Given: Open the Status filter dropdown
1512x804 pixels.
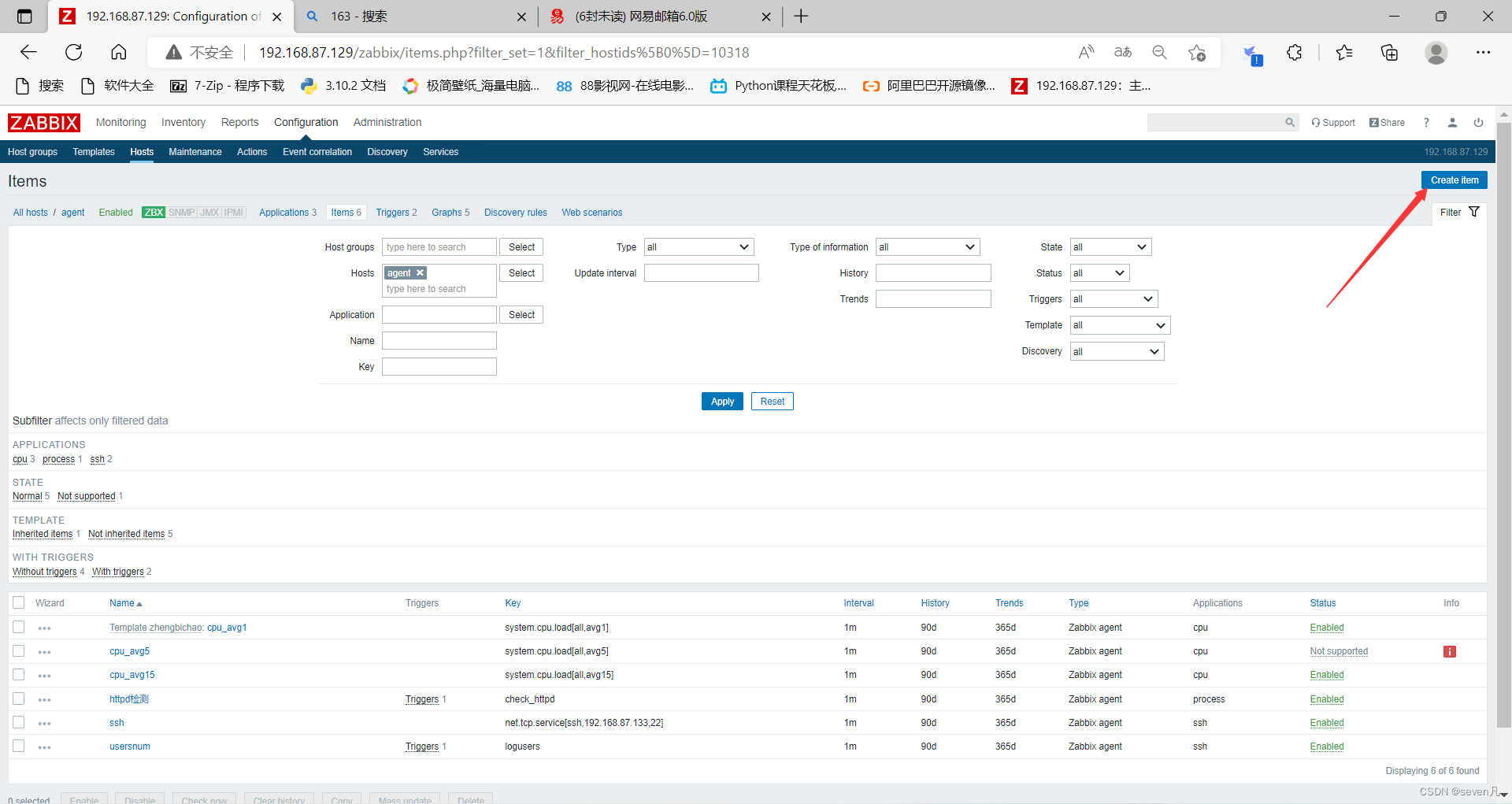Looking at the screenshot, I should pos(1099,273).
